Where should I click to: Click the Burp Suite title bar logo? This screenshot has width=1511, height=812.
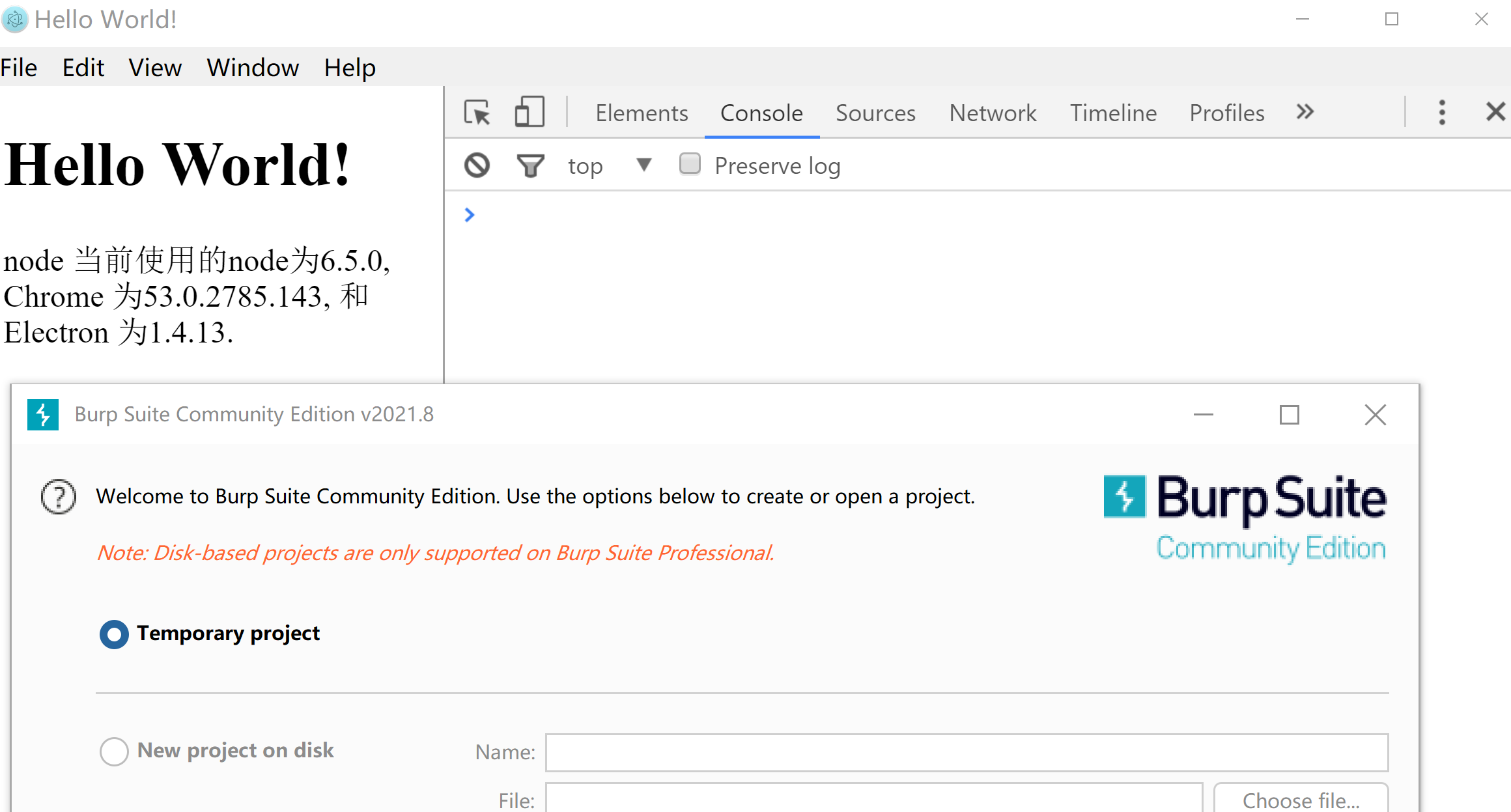tap(43, 415)
